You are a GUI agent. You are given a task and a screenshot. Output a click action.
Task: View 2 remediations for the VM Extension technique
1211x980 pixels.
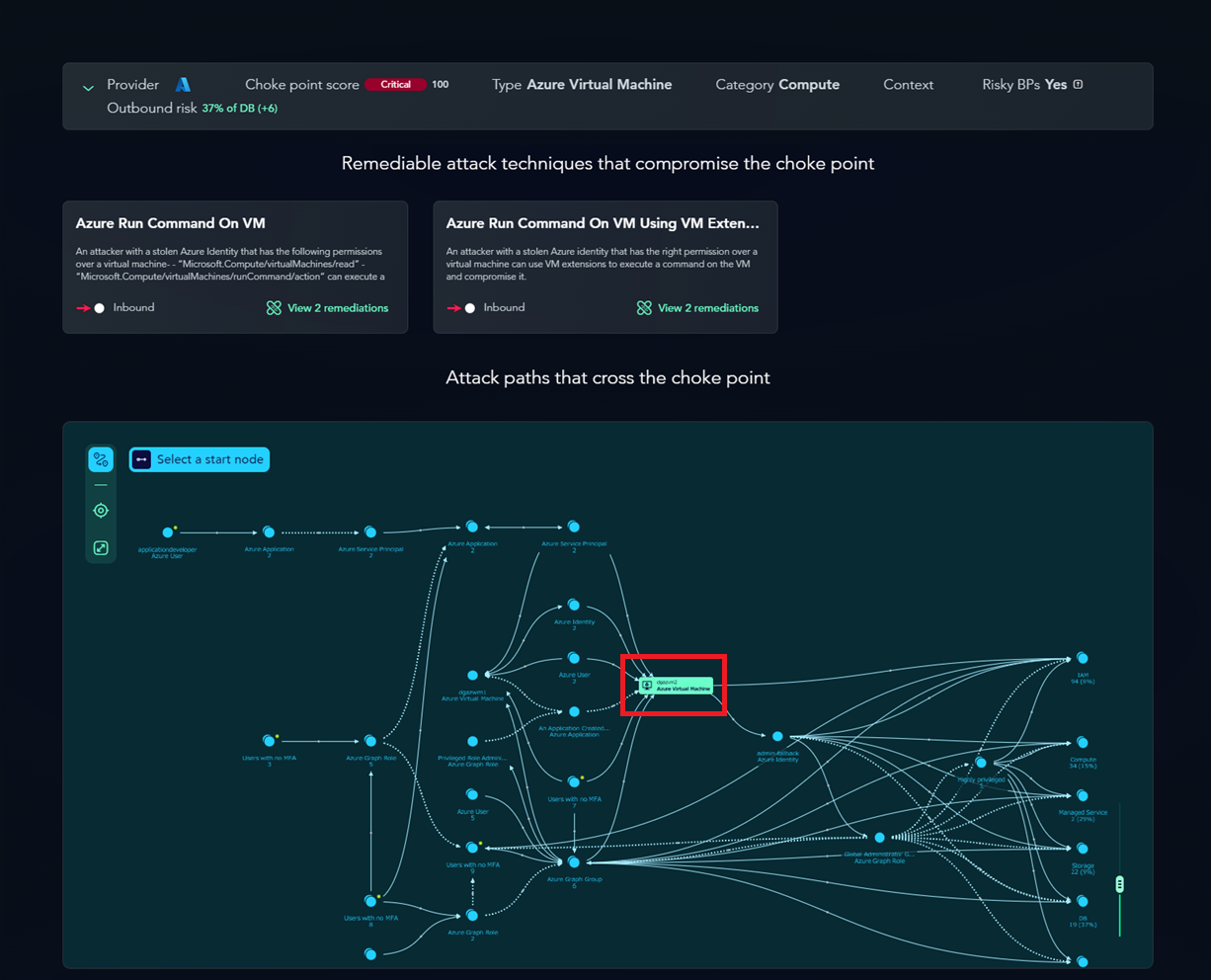697,308
